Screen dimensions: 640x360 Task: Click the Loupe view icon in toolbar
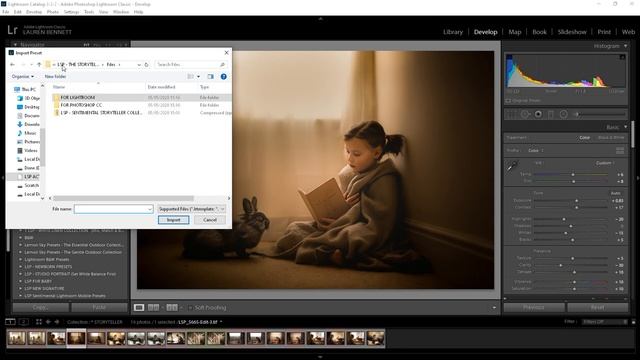pos(139,307)
